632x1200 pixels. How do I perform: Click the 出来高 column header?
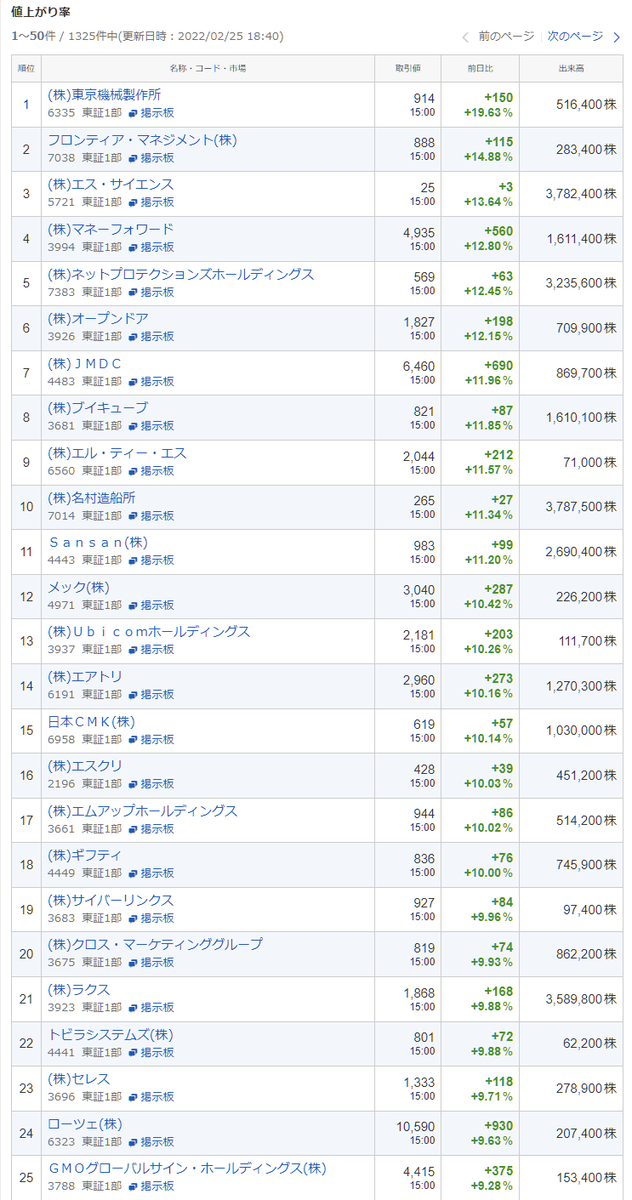[571, 68]
